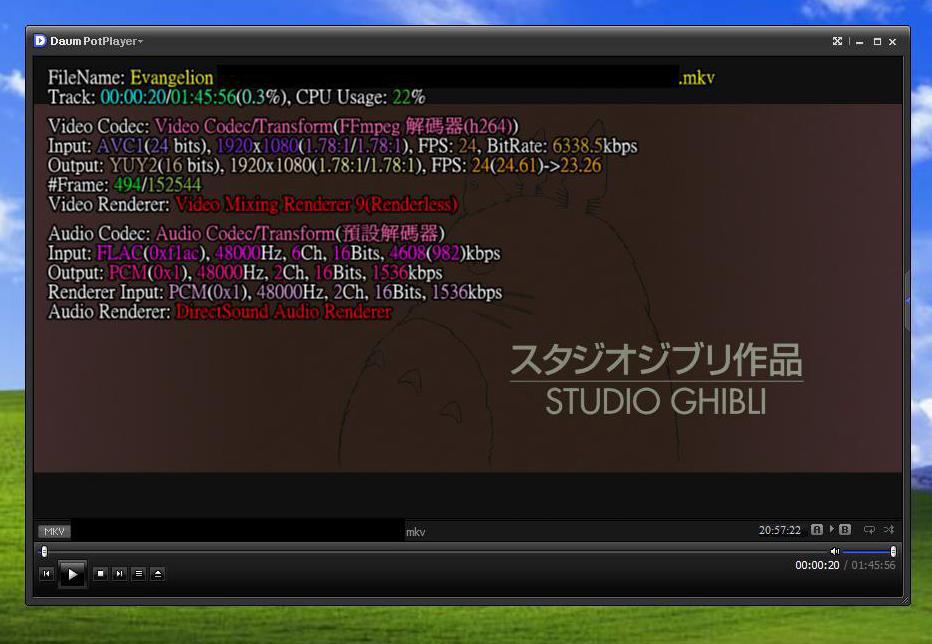This screenshot has width=932, height=644.
Task: Maximize the PotPlayer window
Action: pos(877,42)
